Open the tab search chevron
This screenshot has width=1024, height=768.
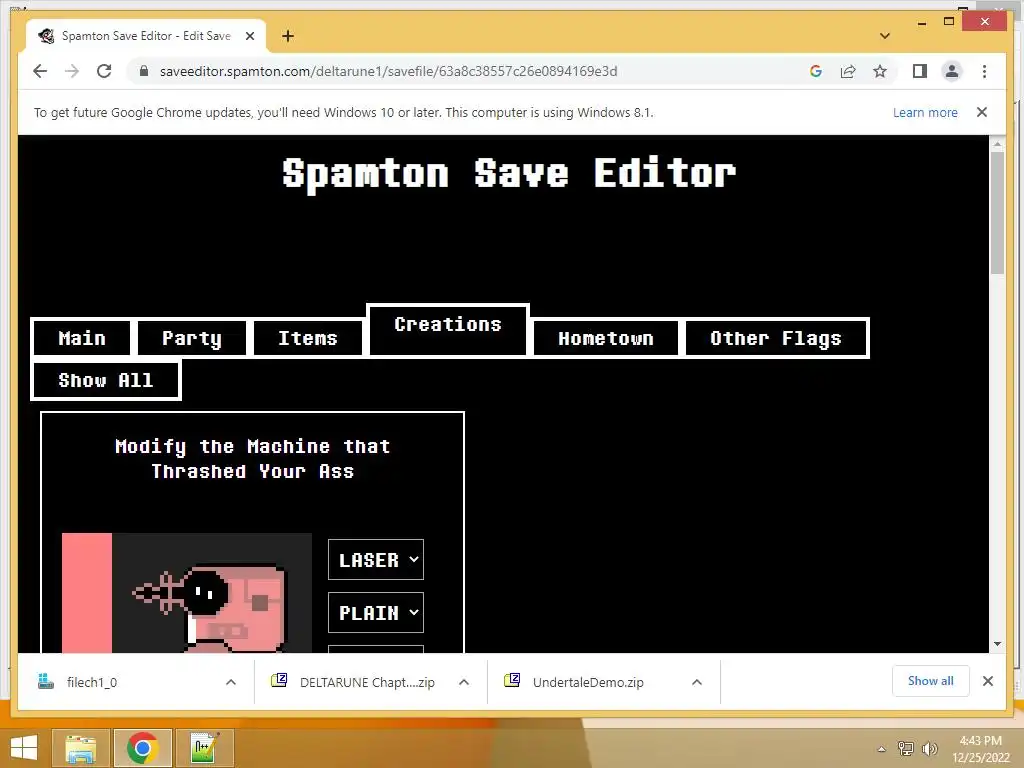(x=885, y=36)
